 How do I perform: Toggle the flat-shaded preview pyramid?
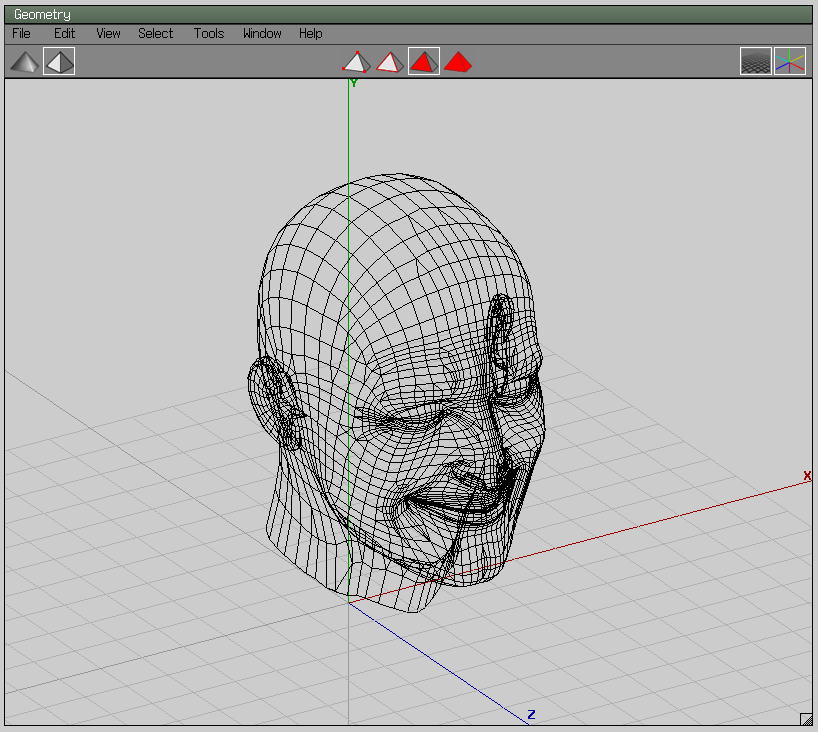pos(58,61)
